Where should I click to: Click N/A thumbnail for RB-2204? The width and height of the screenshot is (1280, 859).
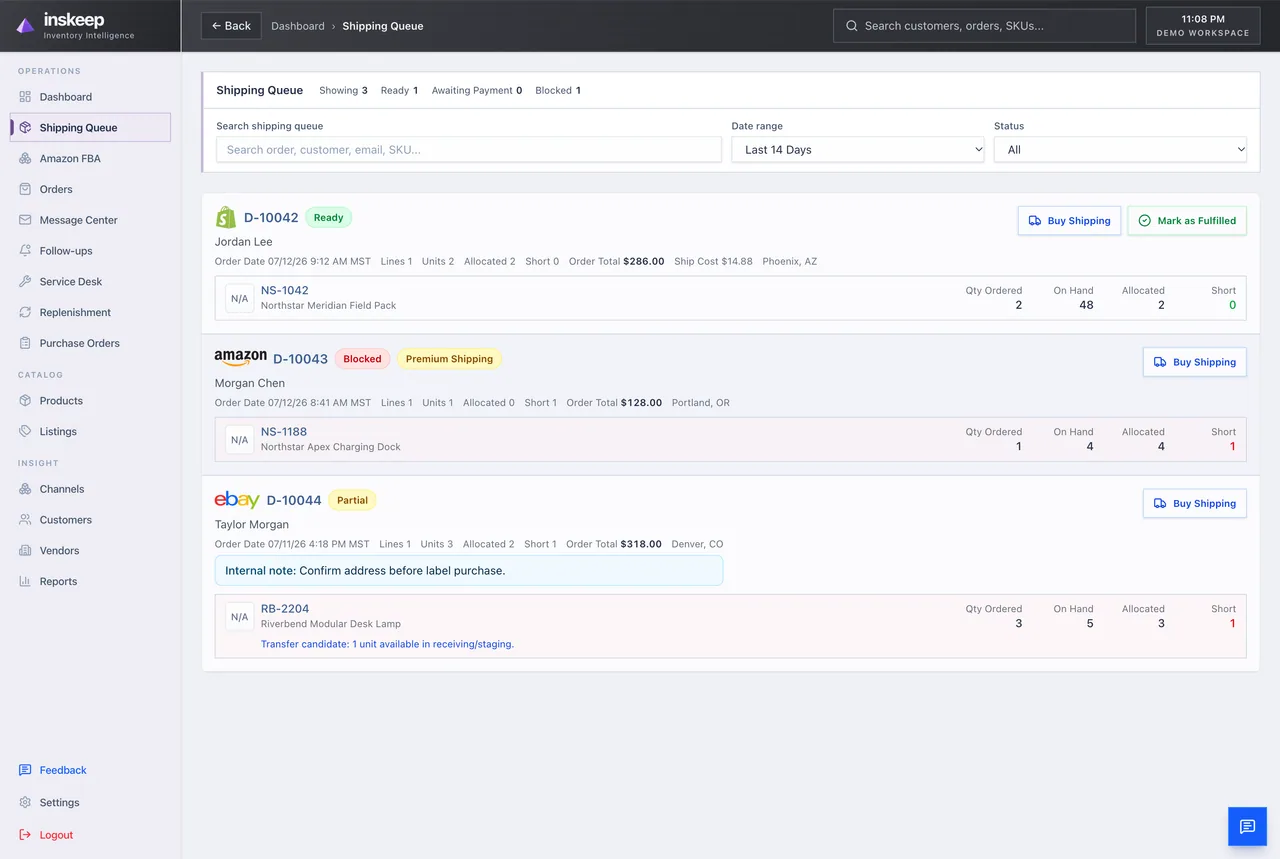[x=239, y=617]
